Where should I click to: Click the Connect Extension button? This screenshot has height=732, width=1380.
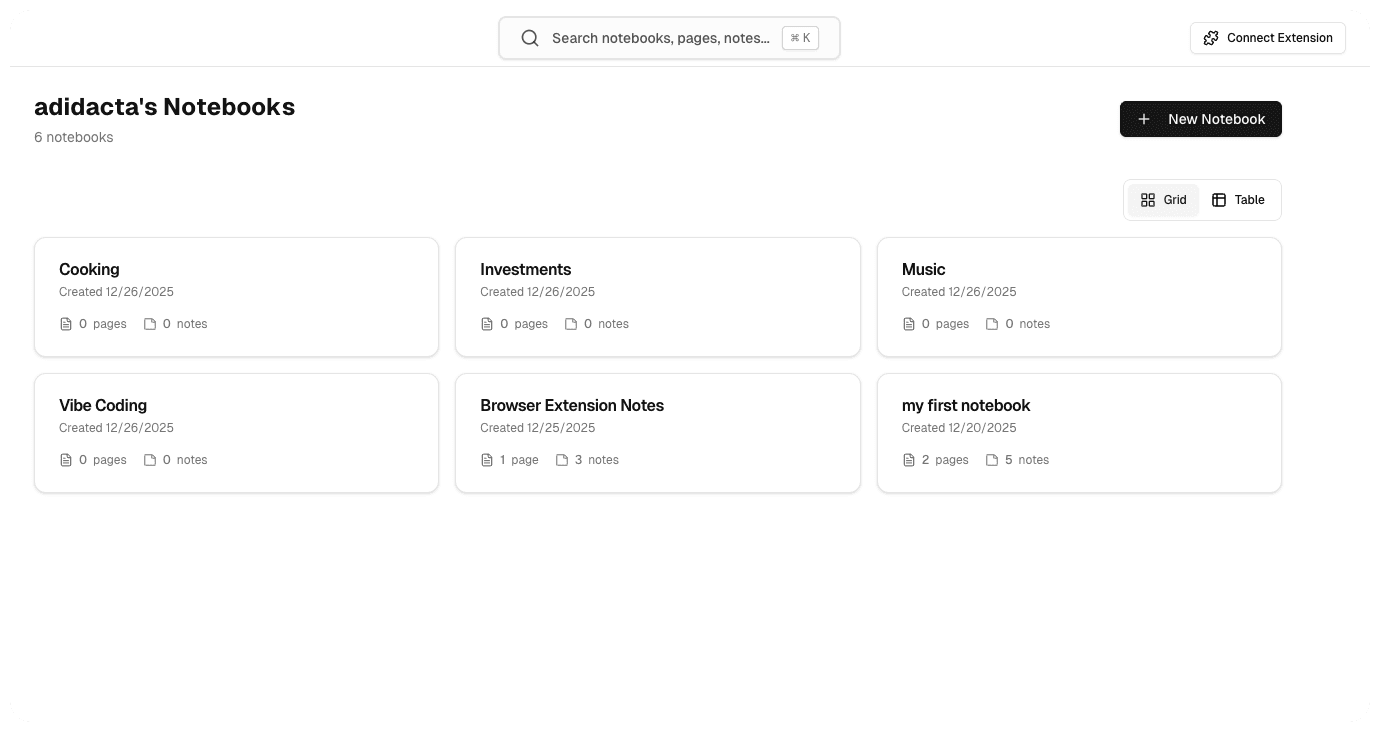(x=1268, y=37)
